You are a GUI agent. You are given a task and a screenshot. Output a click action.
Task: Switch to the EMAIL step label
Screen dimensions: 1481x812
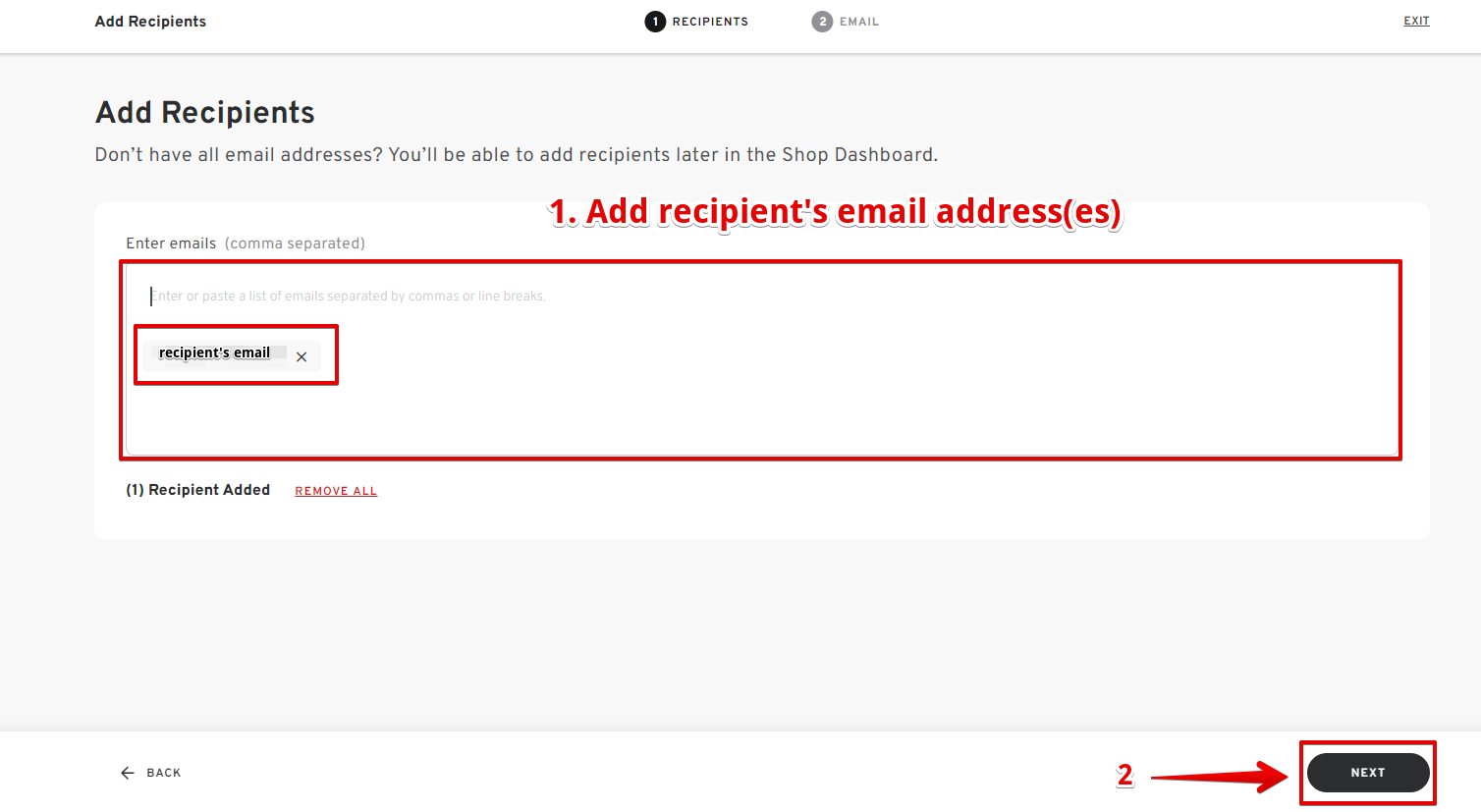coord(859,22)
